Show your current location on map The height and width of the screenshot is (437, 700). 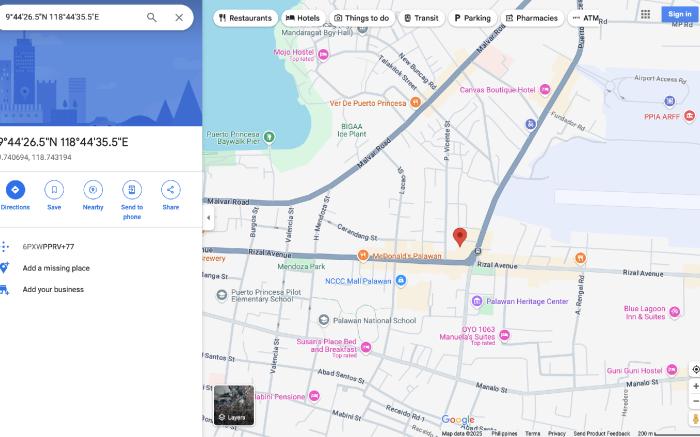coord(695,369)
